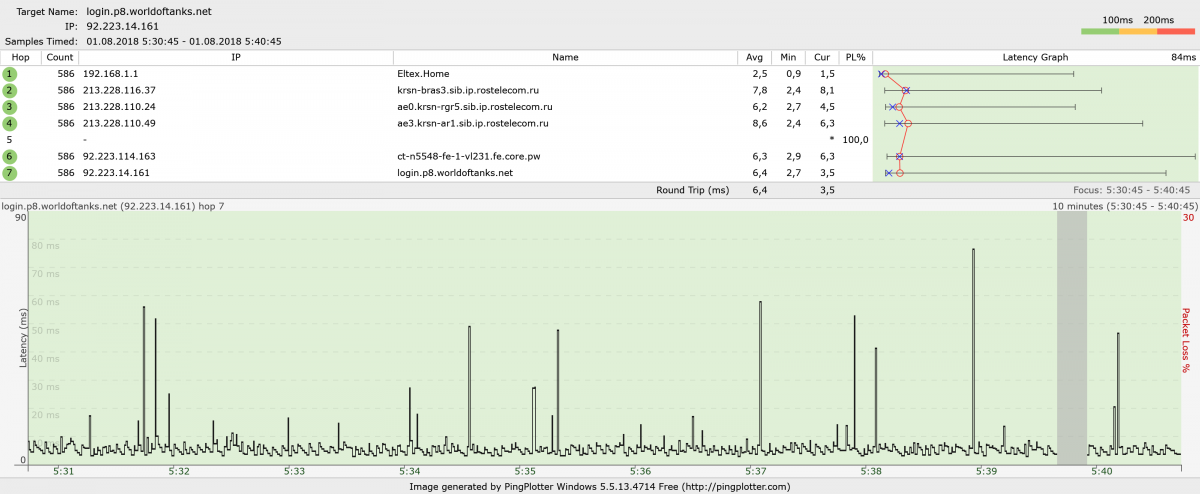Click the Name column header
The image size is (1200, 494).
565,58
